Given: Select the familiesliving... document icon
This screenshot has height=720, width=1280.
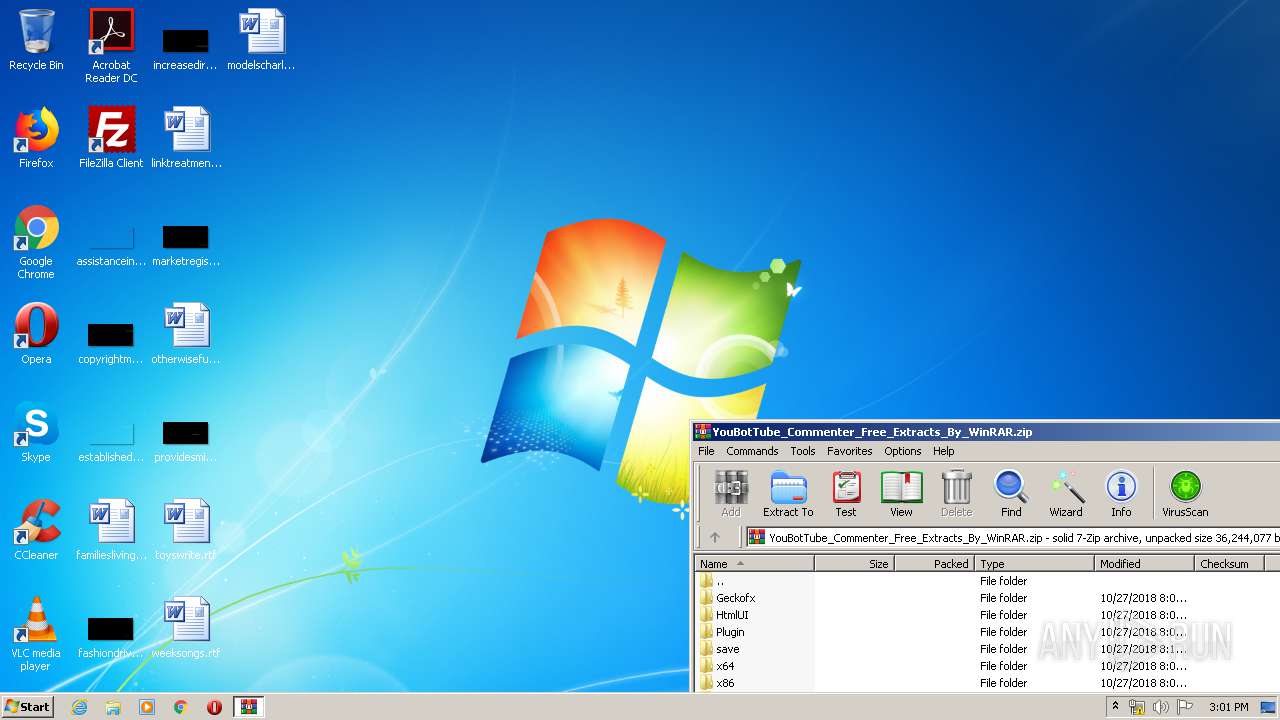Looking at the screenshot, I should pos(111,530).
